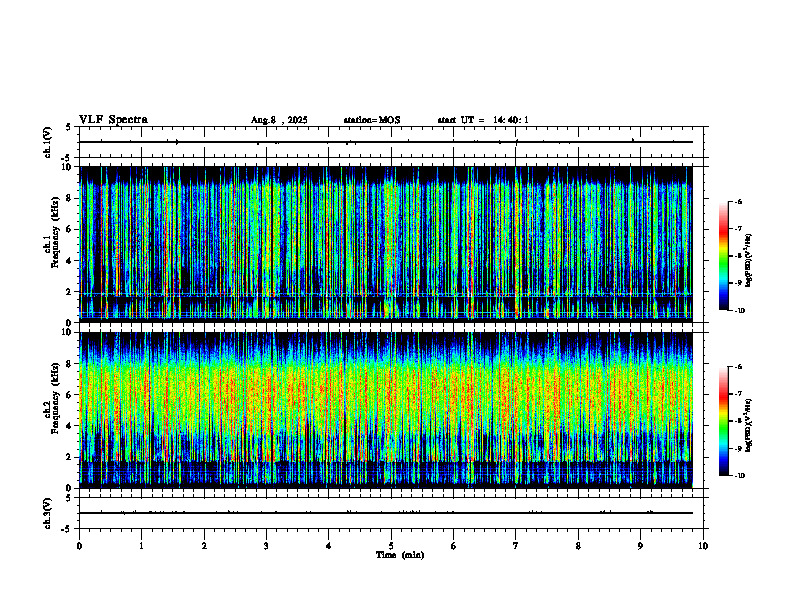Click the "ch.3(V)" axis label
This screenshot has width=792, height=612.
(x=47, y=513)
